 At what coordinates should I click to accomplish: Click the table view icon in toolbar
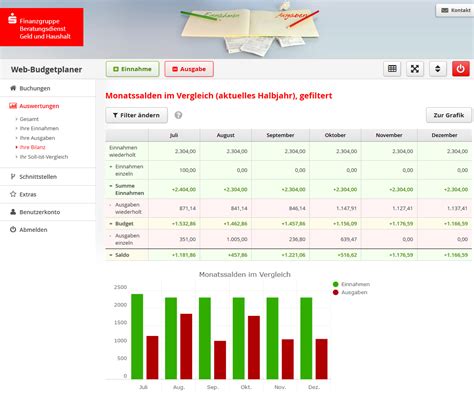[392, 69]
